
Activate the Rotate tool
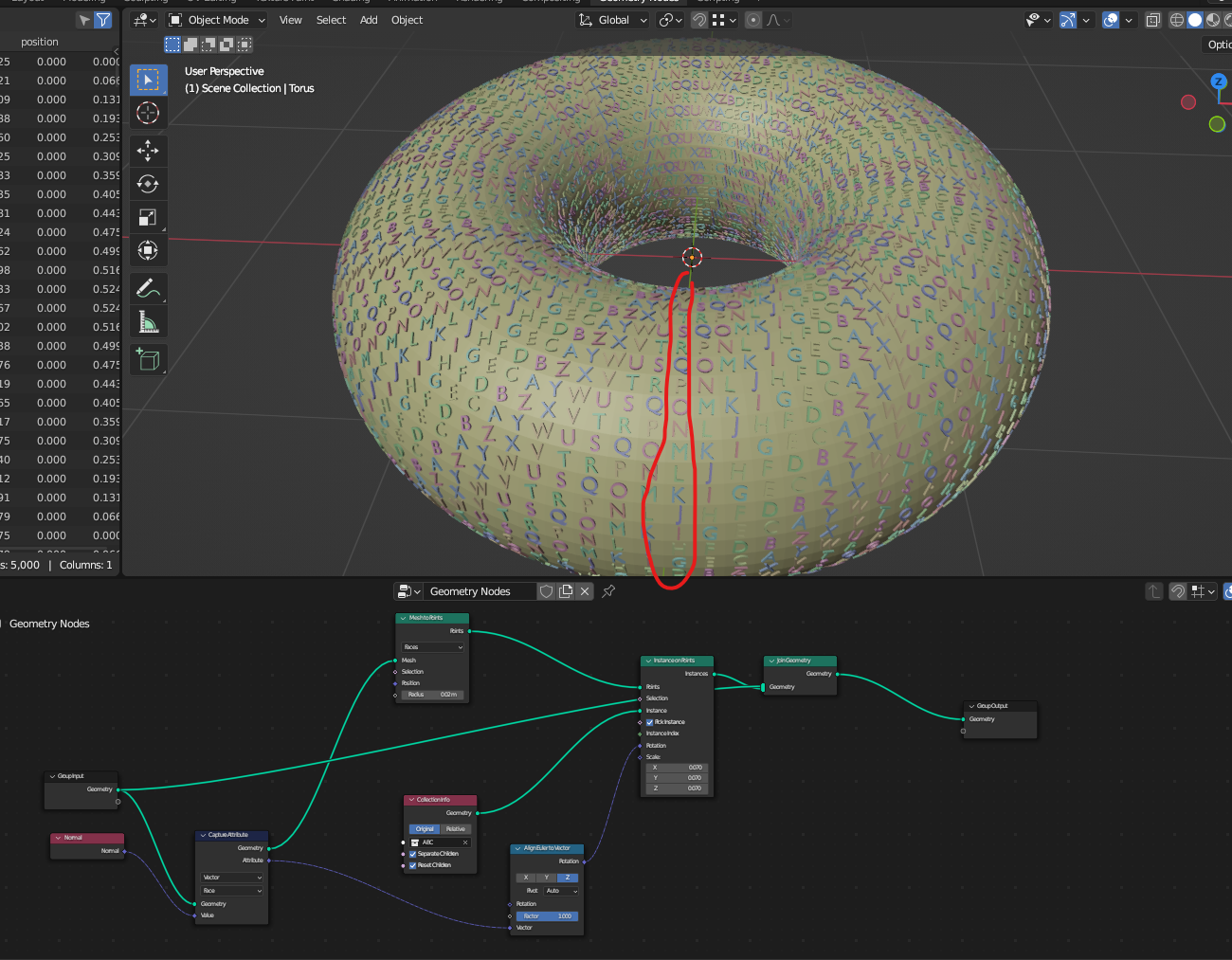148,184
